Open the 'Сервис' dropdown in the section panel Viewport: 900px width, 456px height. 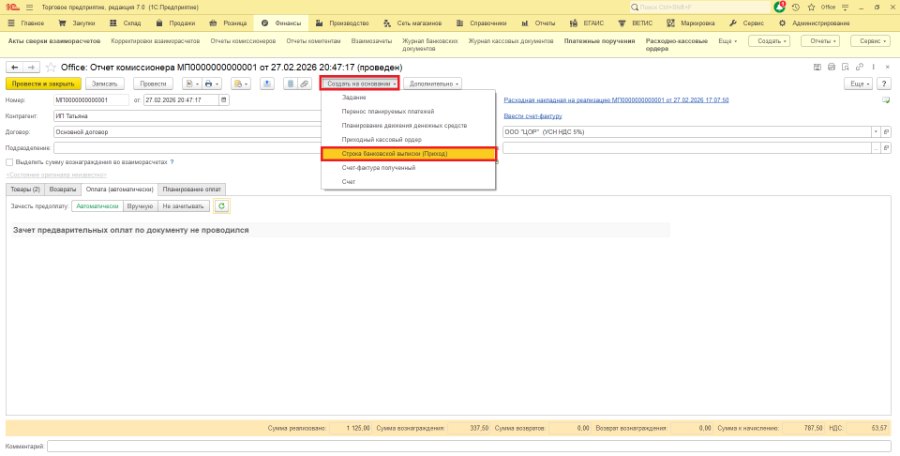871,41
